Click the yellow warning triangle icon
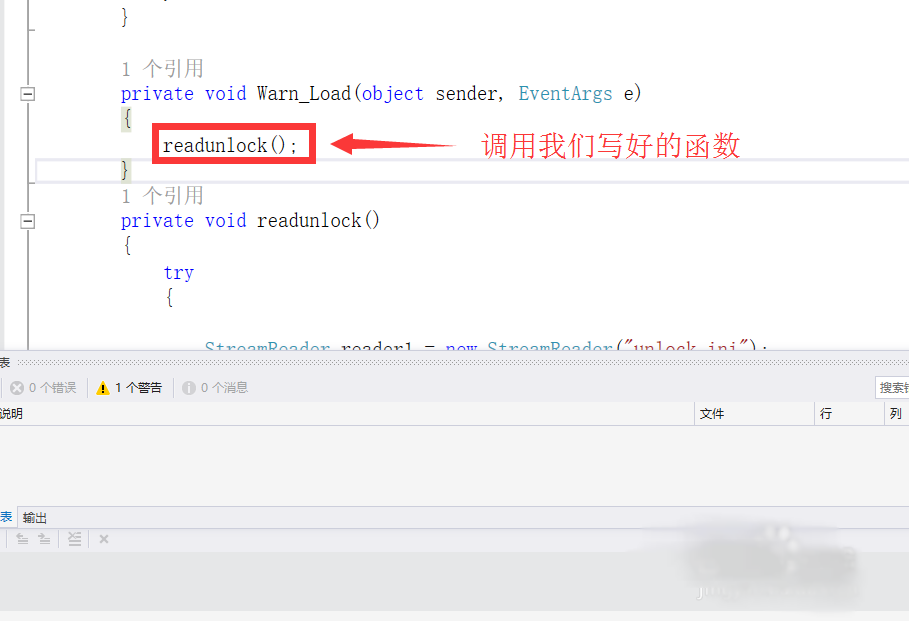The width and height of the screenshot is (909, 621). (x=103, y=388)
